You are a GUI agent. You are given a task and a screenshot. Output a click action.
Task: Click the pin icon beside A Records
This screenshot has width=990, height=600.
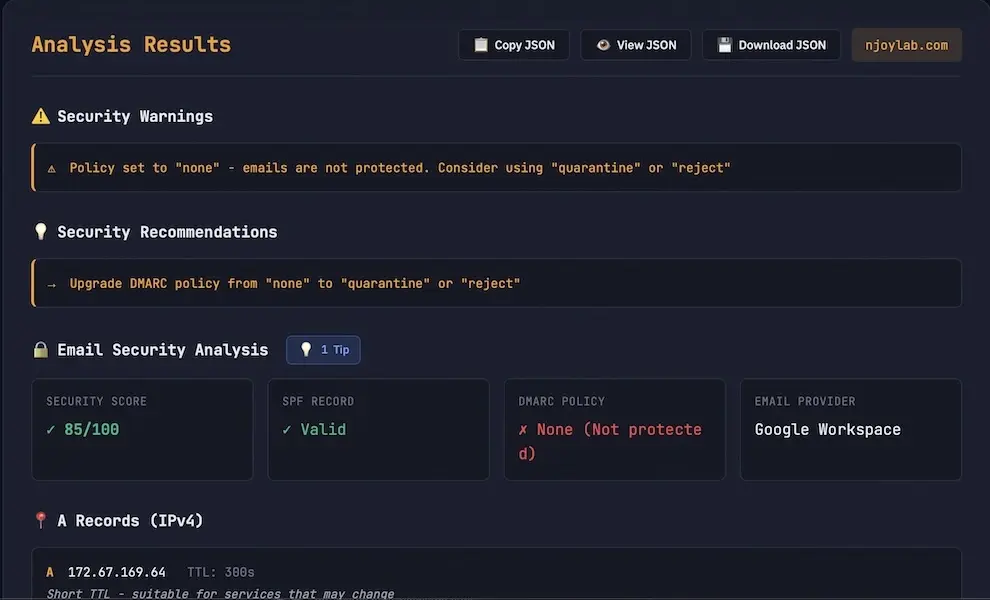41,521
